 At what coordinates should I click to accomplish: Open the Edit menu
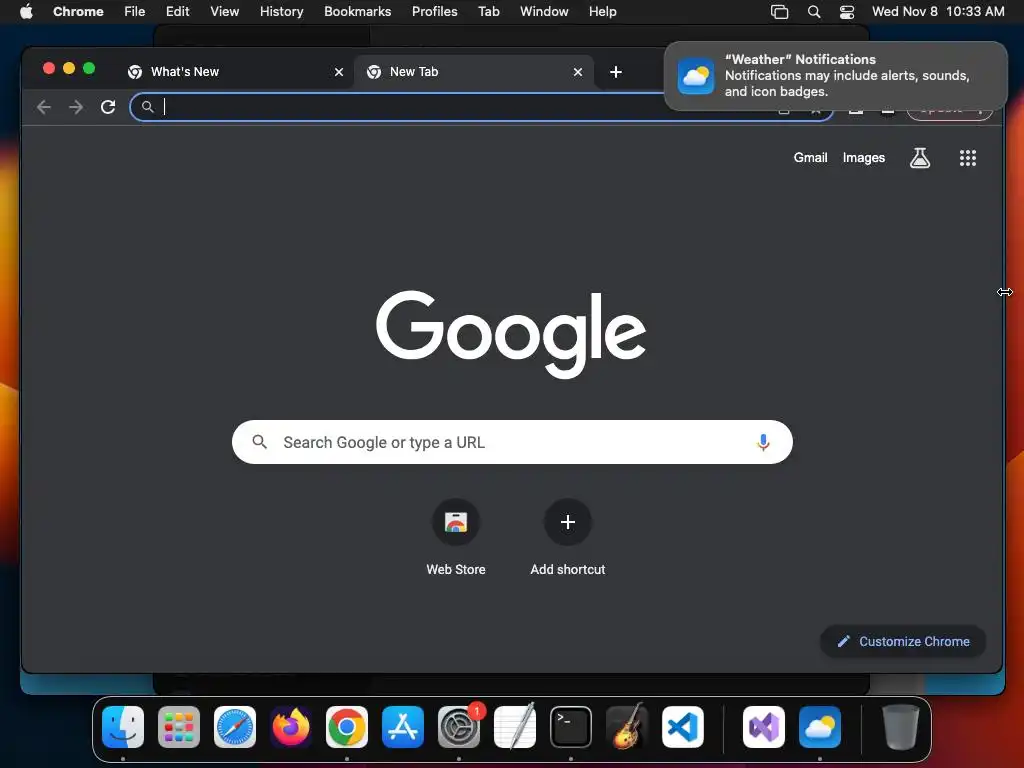click(178, 12)
